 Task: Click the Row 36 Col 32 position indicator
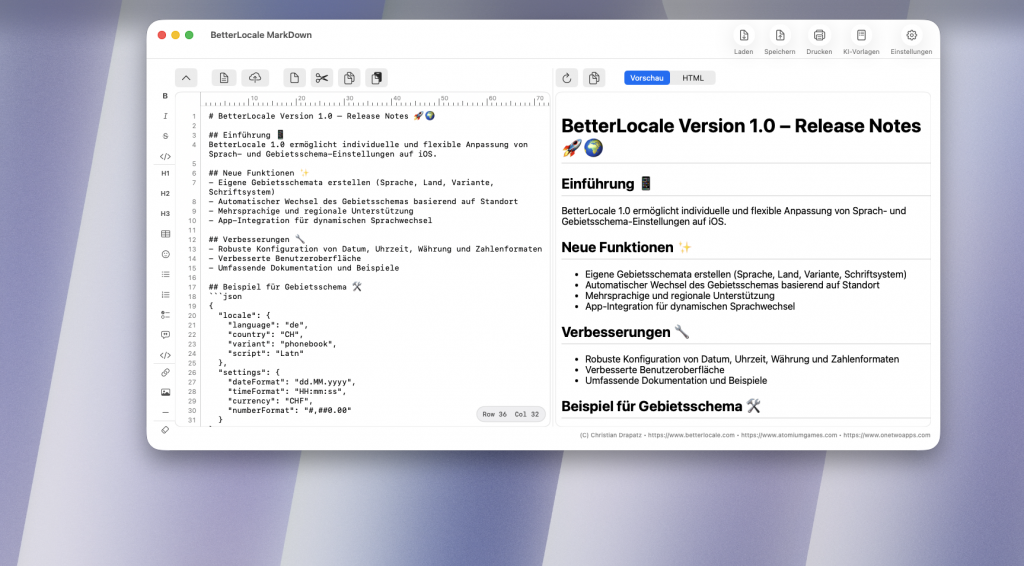[511, 414]
